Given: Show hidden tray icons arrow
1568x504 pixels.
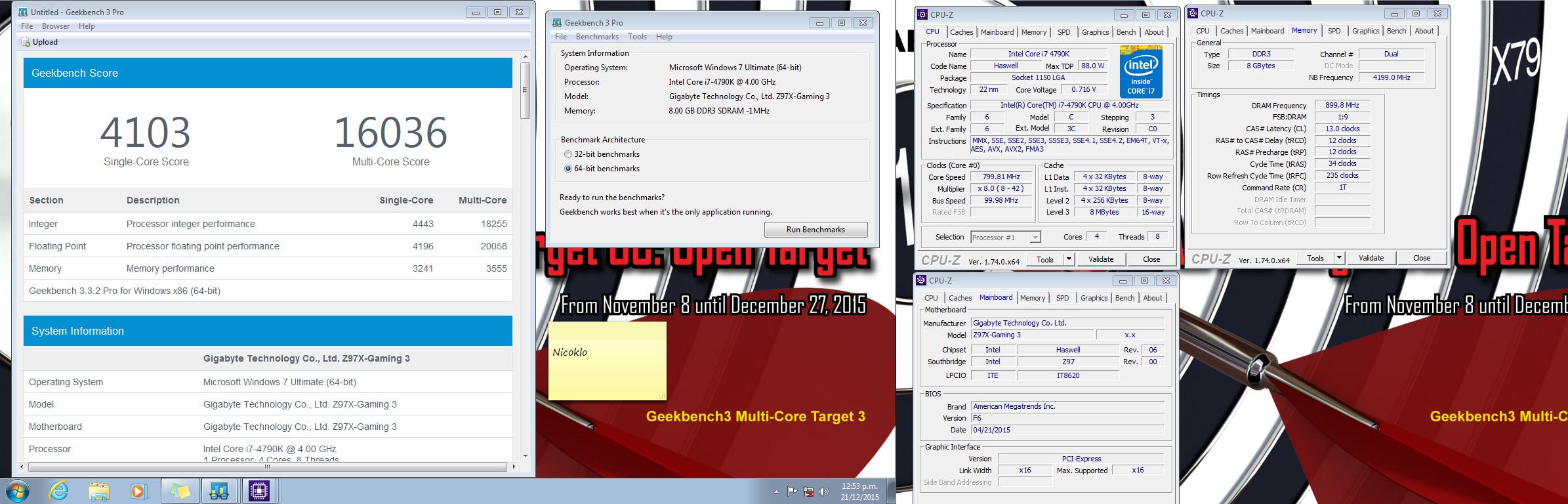Looking at the screenshot, I should [x=776, y=492].
